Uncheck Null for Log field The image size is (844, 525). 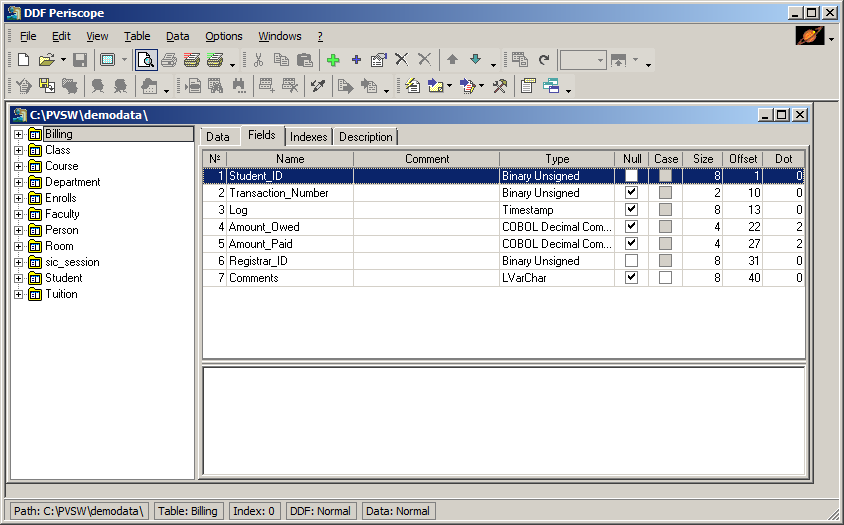[x=631, y=209]
